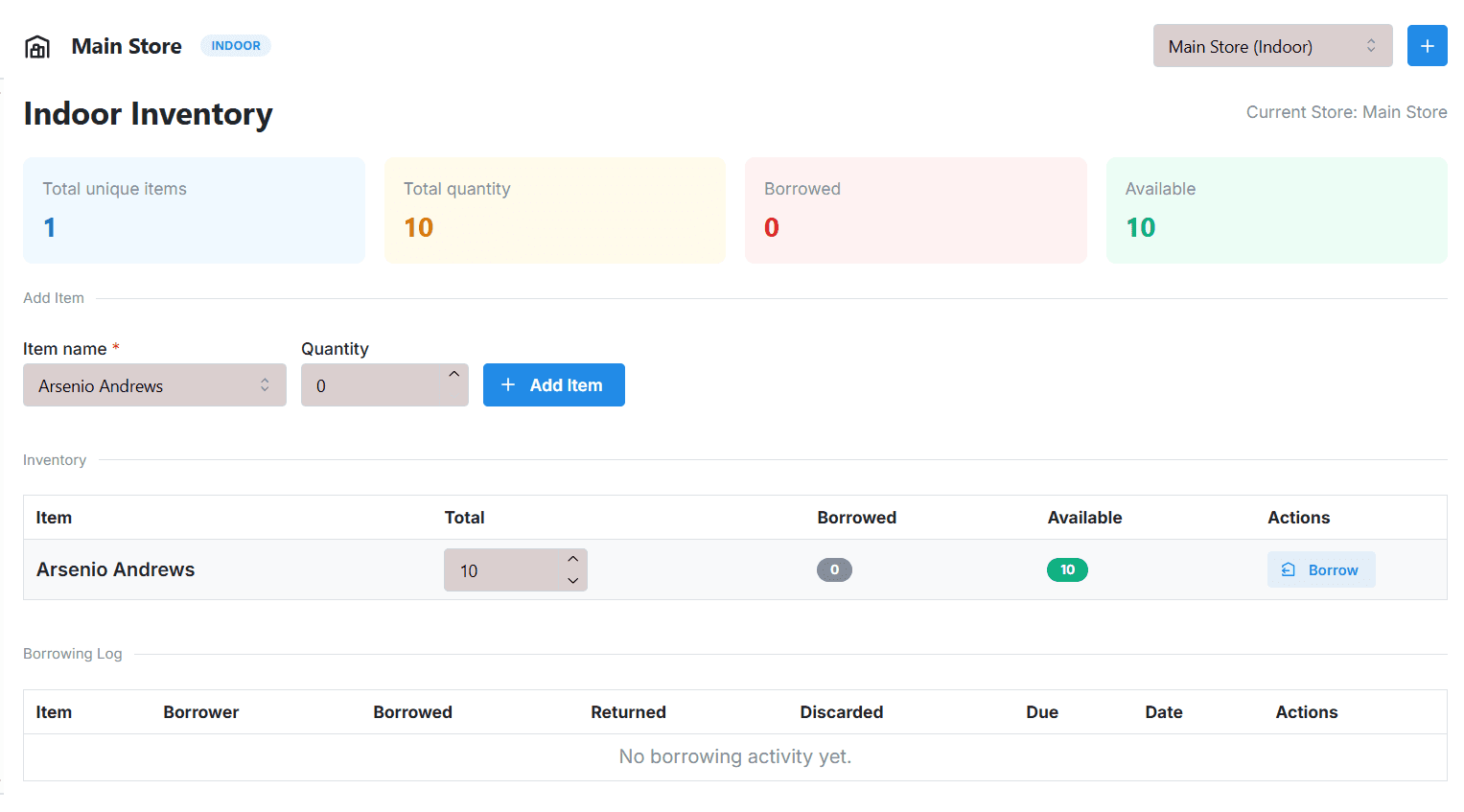The width and height of the screenshot is (1464, 812).
Task: Expand the Quantity field dropdown arrow
Action: (453, 374)
